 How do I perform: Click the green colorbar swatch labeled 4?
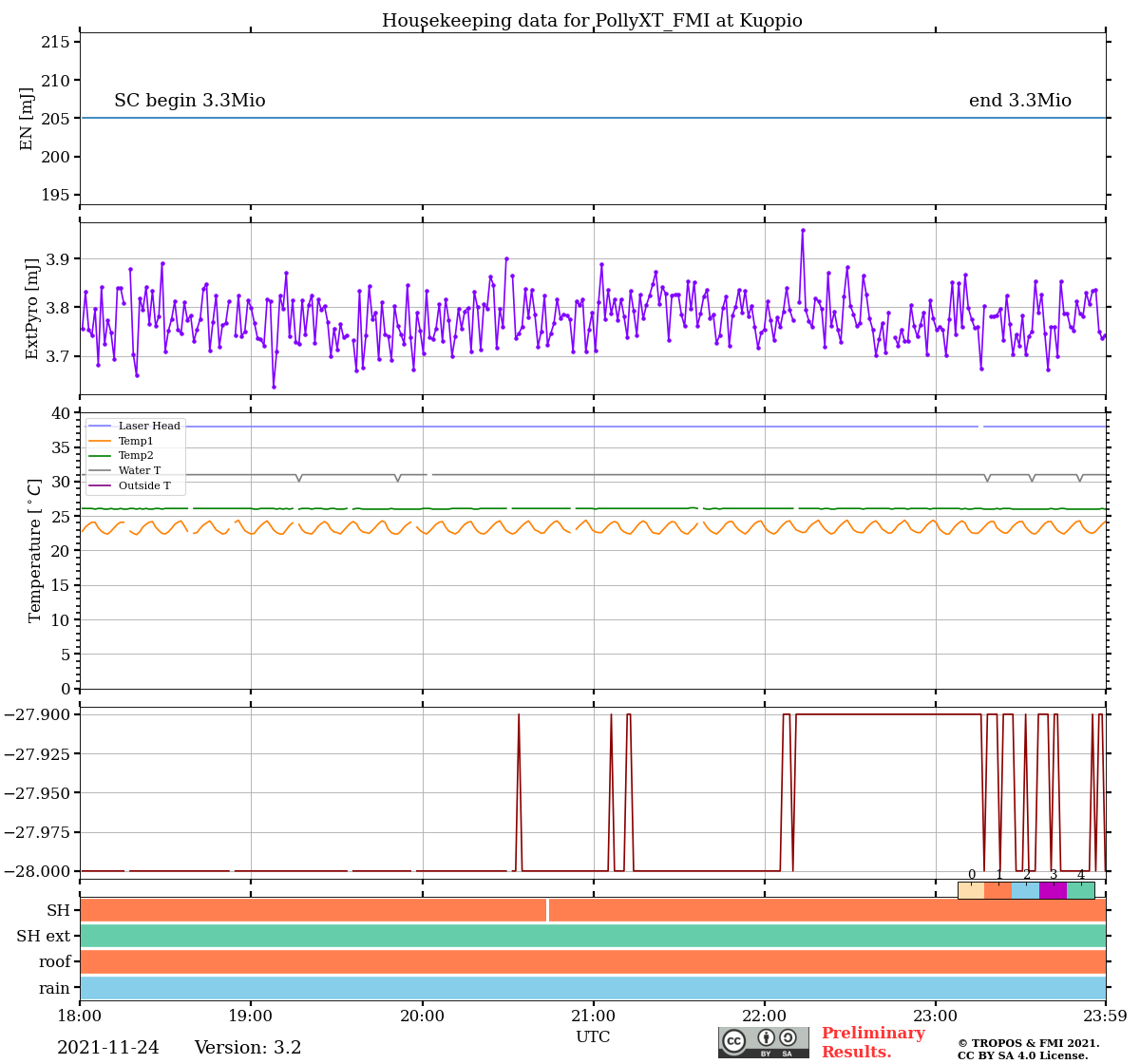(x=1080, y=890)
